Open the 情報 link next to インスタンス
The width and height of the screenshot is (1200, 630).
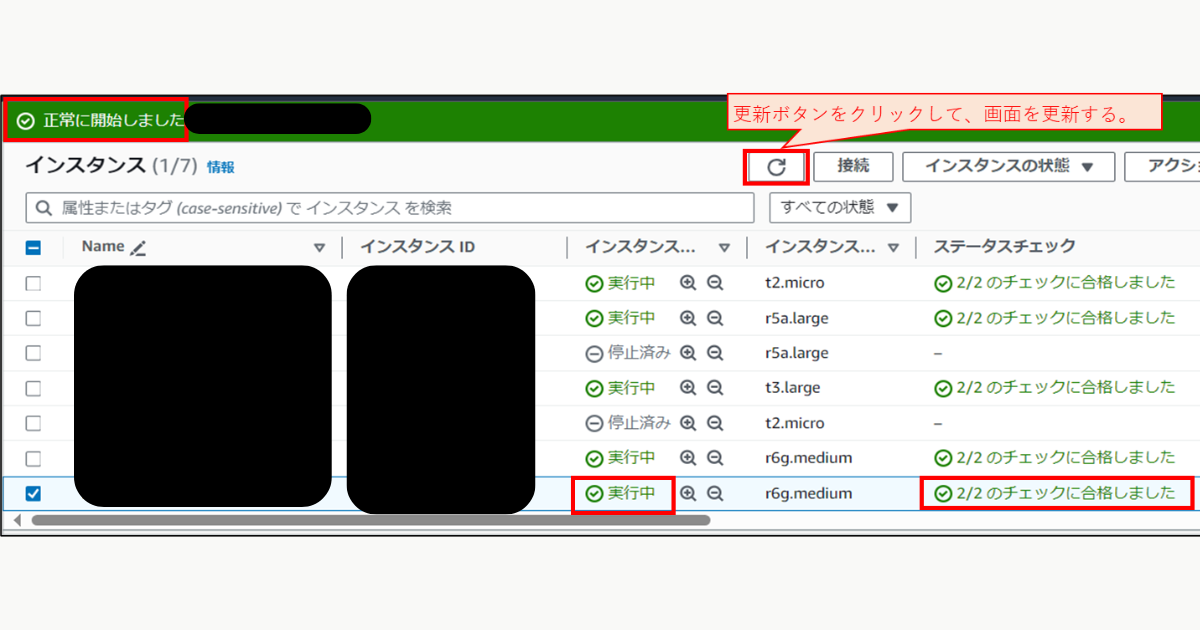click(x=219, y=167)
